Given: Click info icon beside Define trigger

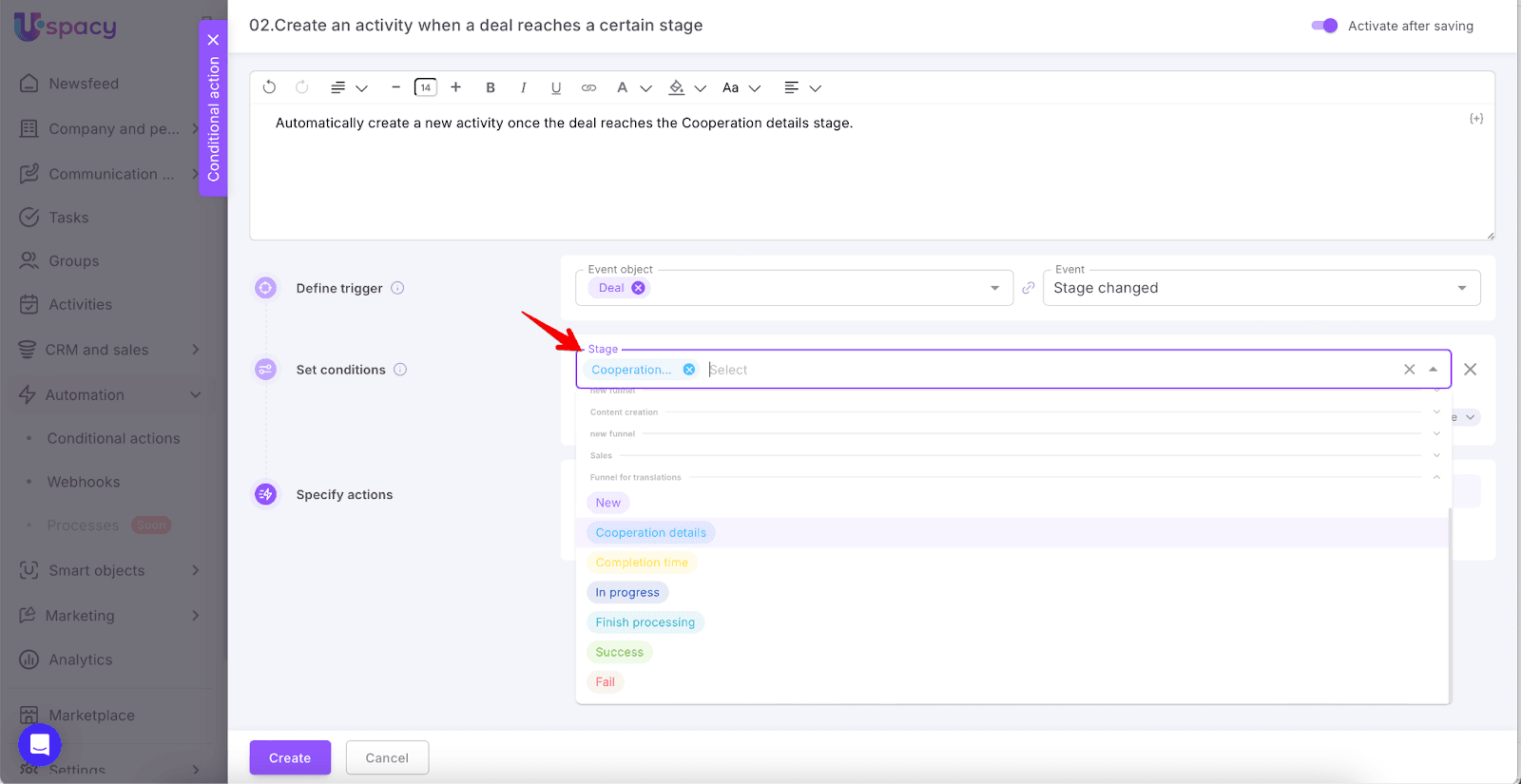Looking at the screenshot, I should coord(397,288).
